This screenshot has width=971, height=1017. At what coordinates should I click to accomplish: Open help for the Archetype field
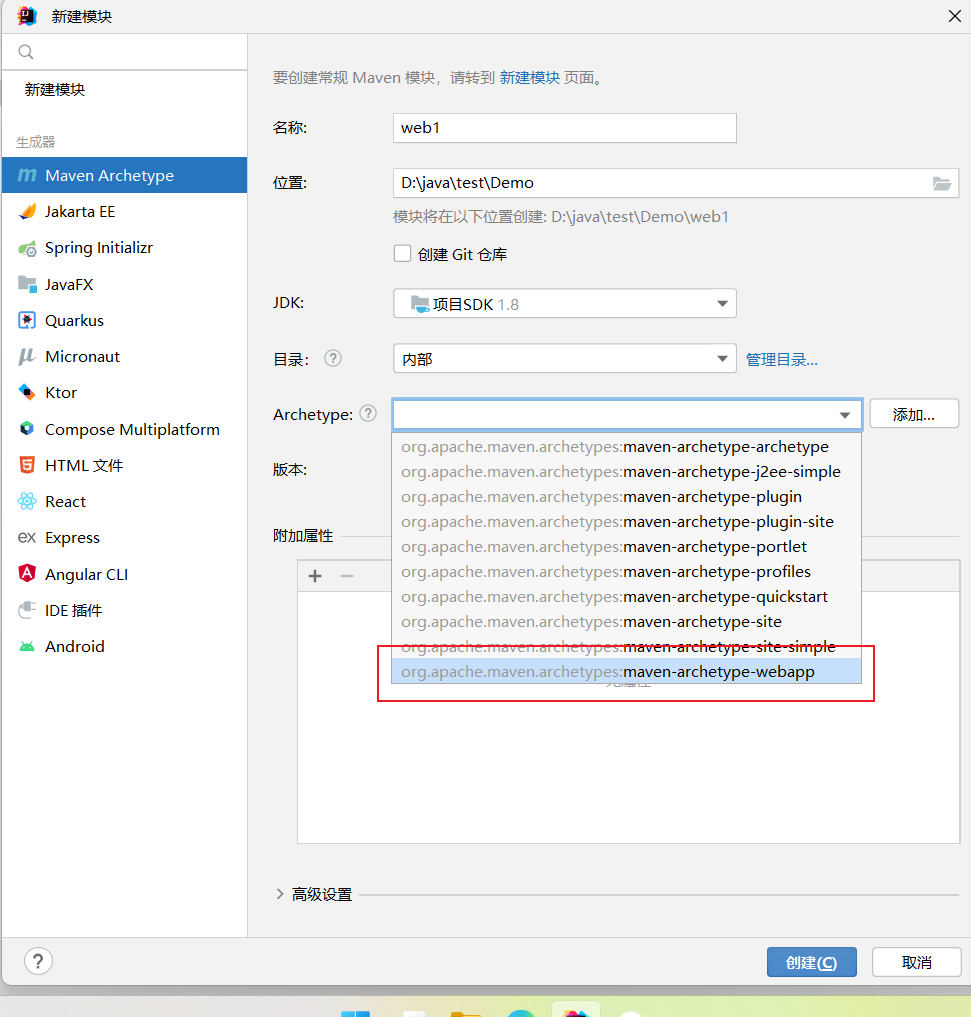click(x=368, y=414)
